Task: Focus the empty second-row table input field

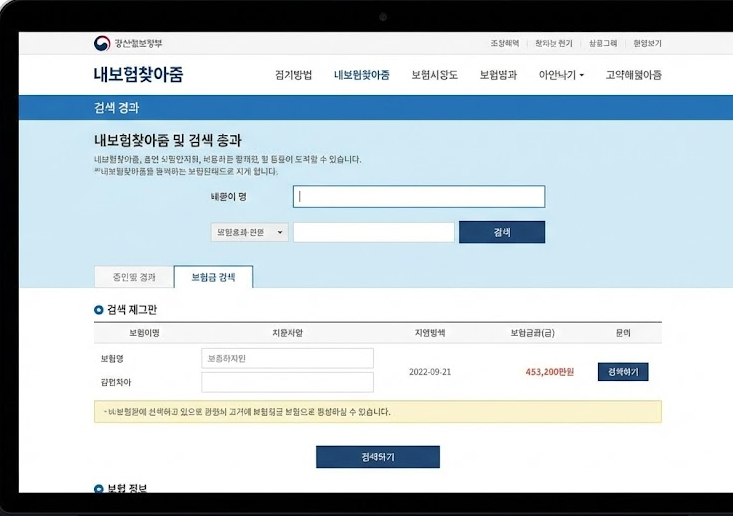Action: tap(287, 382)
